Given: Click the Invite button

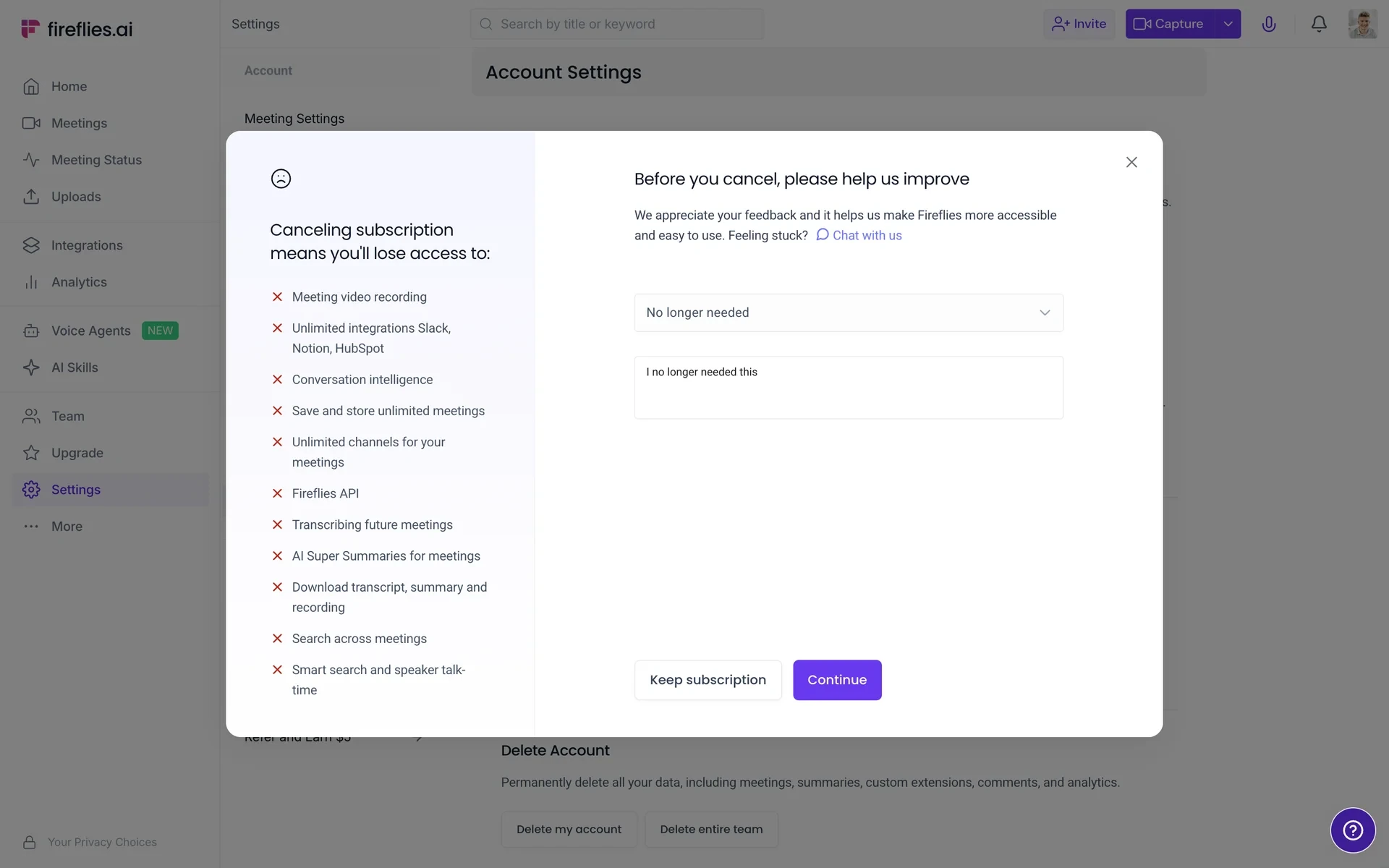Looking at the screenshot, I should click(x=1079, y=24).
